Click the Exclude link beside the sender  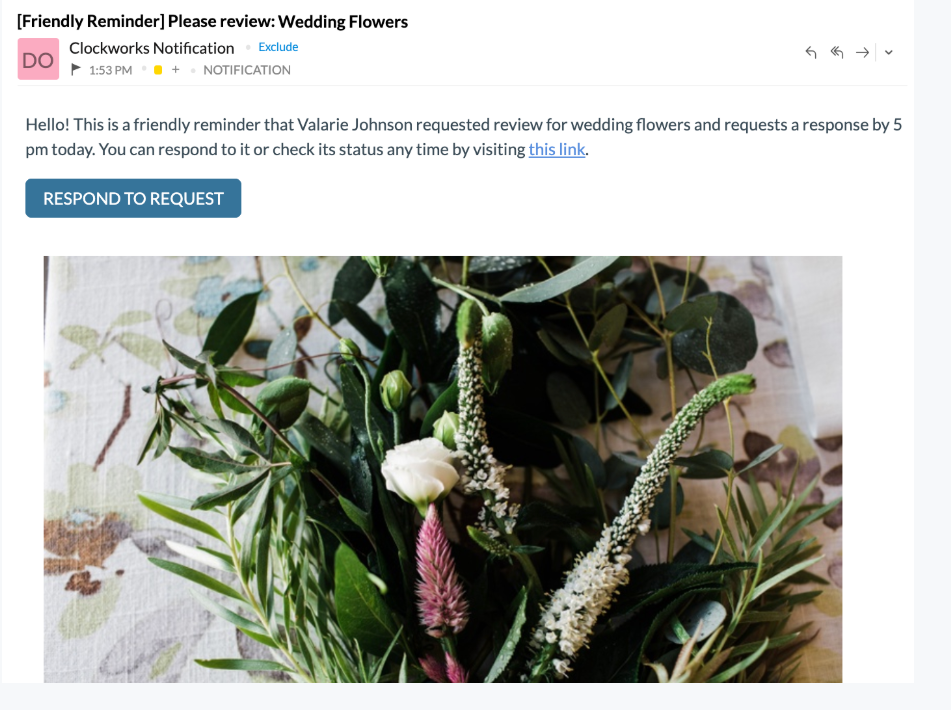pyautogui.click(x=278, y=47)
